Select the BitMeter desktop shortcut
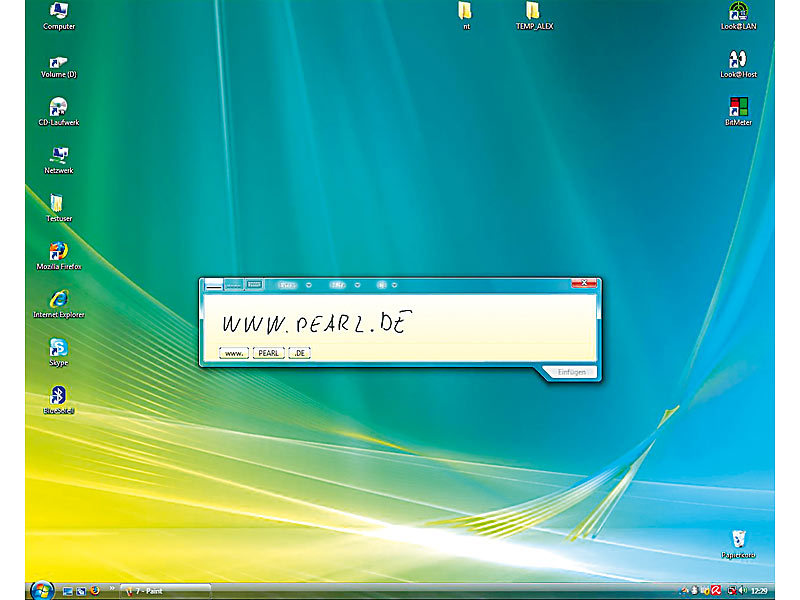The image size is (800, 600). (x=738, y=112)
